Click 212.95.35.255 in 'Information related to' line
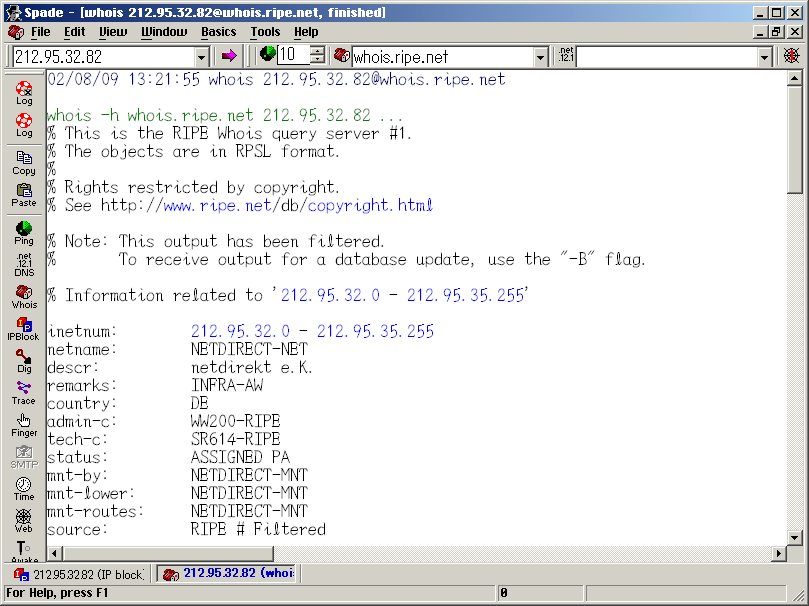The height and width of the screenshot is (606, 809). 465,295
